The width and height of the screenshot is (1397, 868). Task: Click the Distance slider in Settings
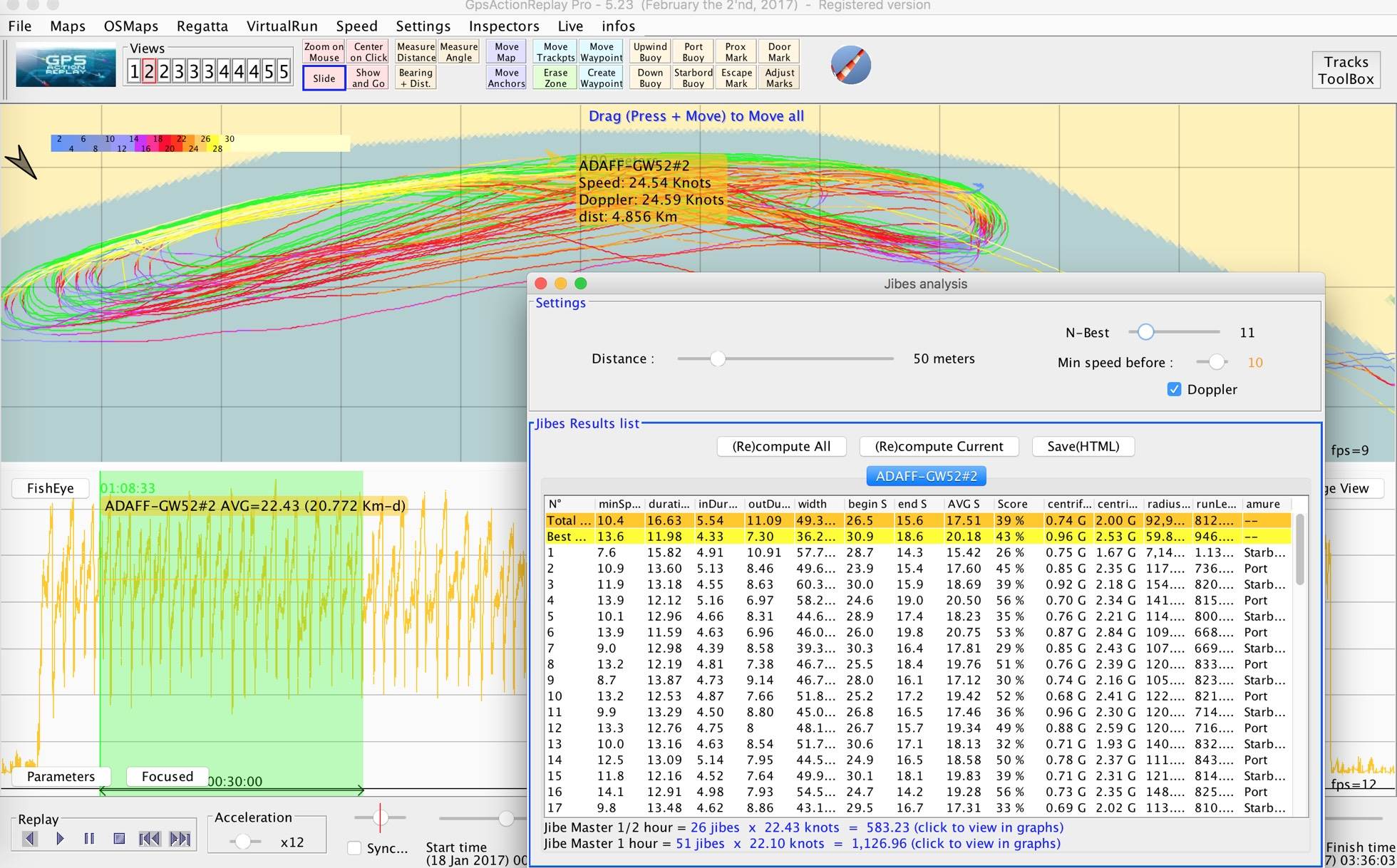point(718,359)
